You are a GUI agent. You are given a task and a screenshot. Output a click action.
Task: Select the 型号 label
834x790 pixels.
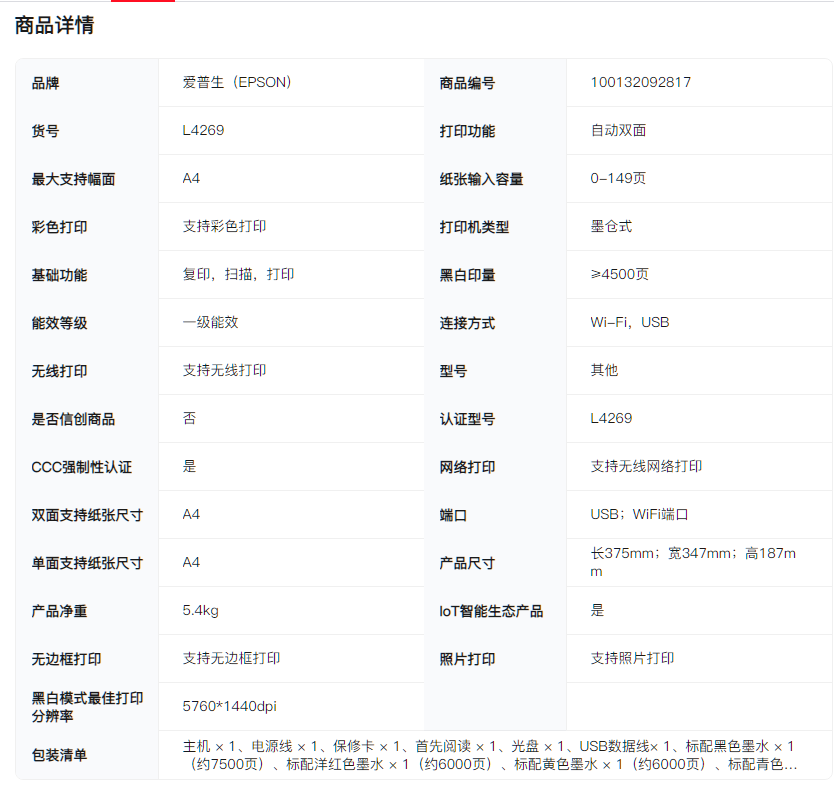(453, 371)
